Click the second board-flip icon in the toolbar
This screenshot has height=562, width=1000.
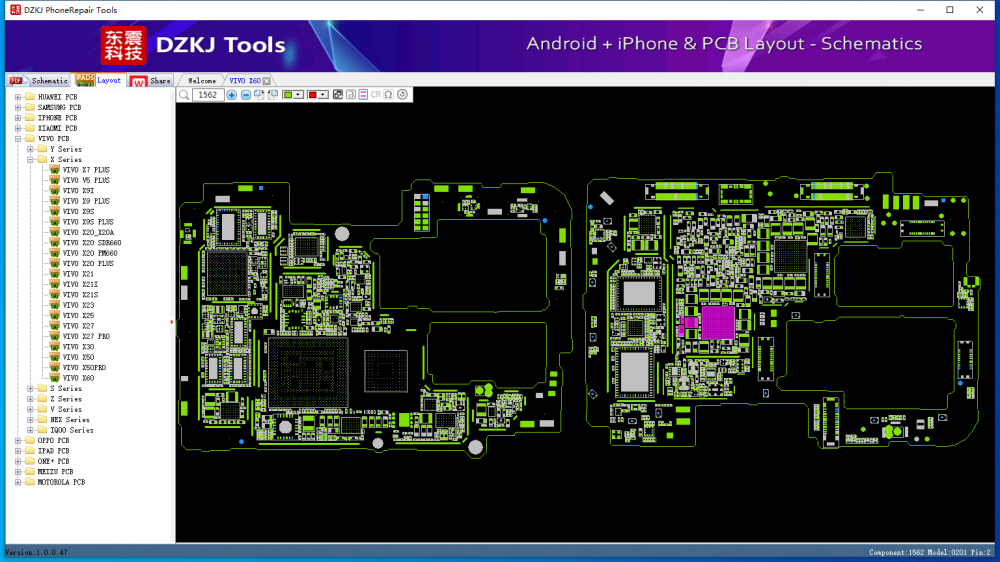point(273,95)
